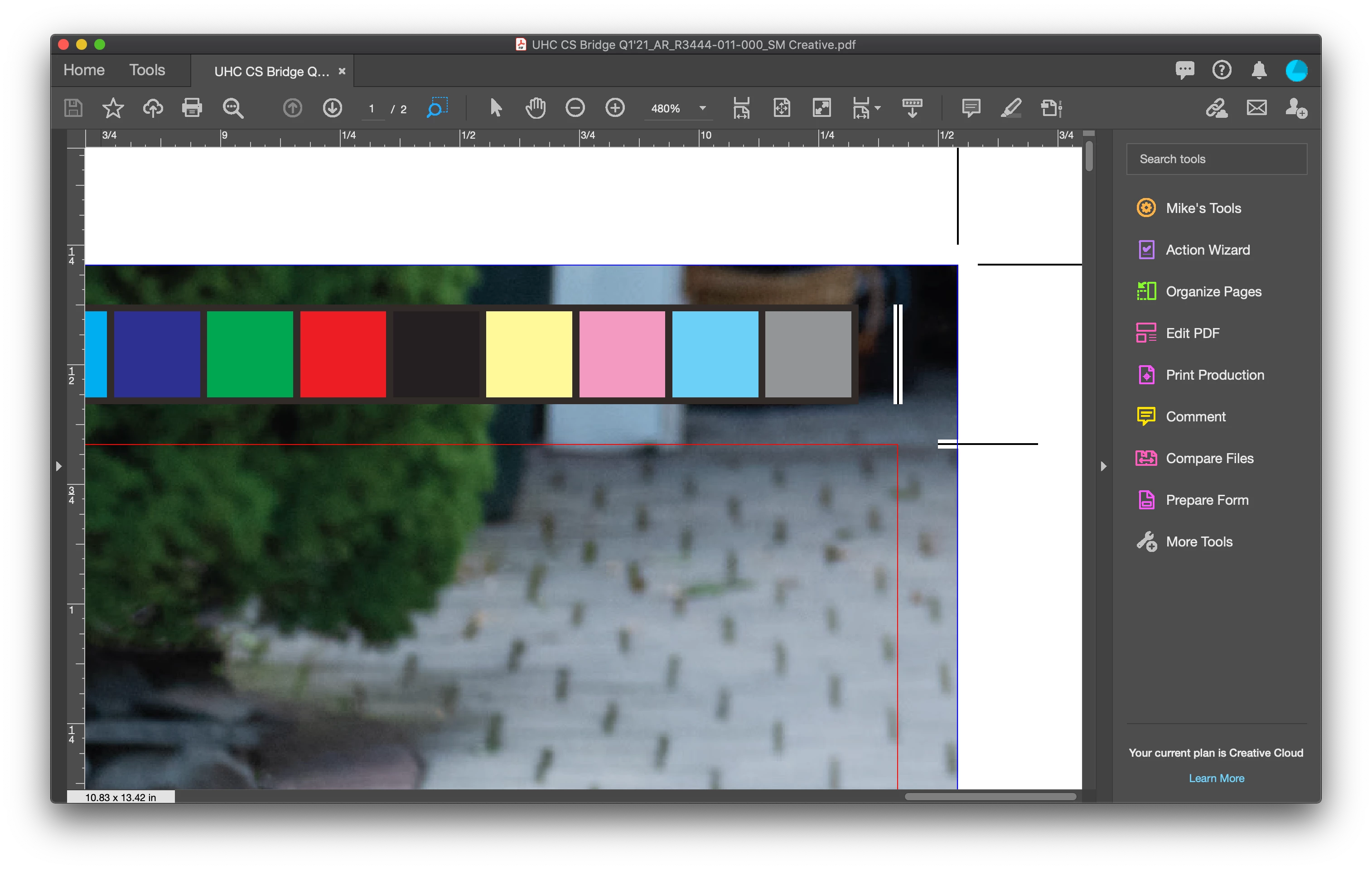
Task: Click the Search tools field
Action: [1216, 159]
